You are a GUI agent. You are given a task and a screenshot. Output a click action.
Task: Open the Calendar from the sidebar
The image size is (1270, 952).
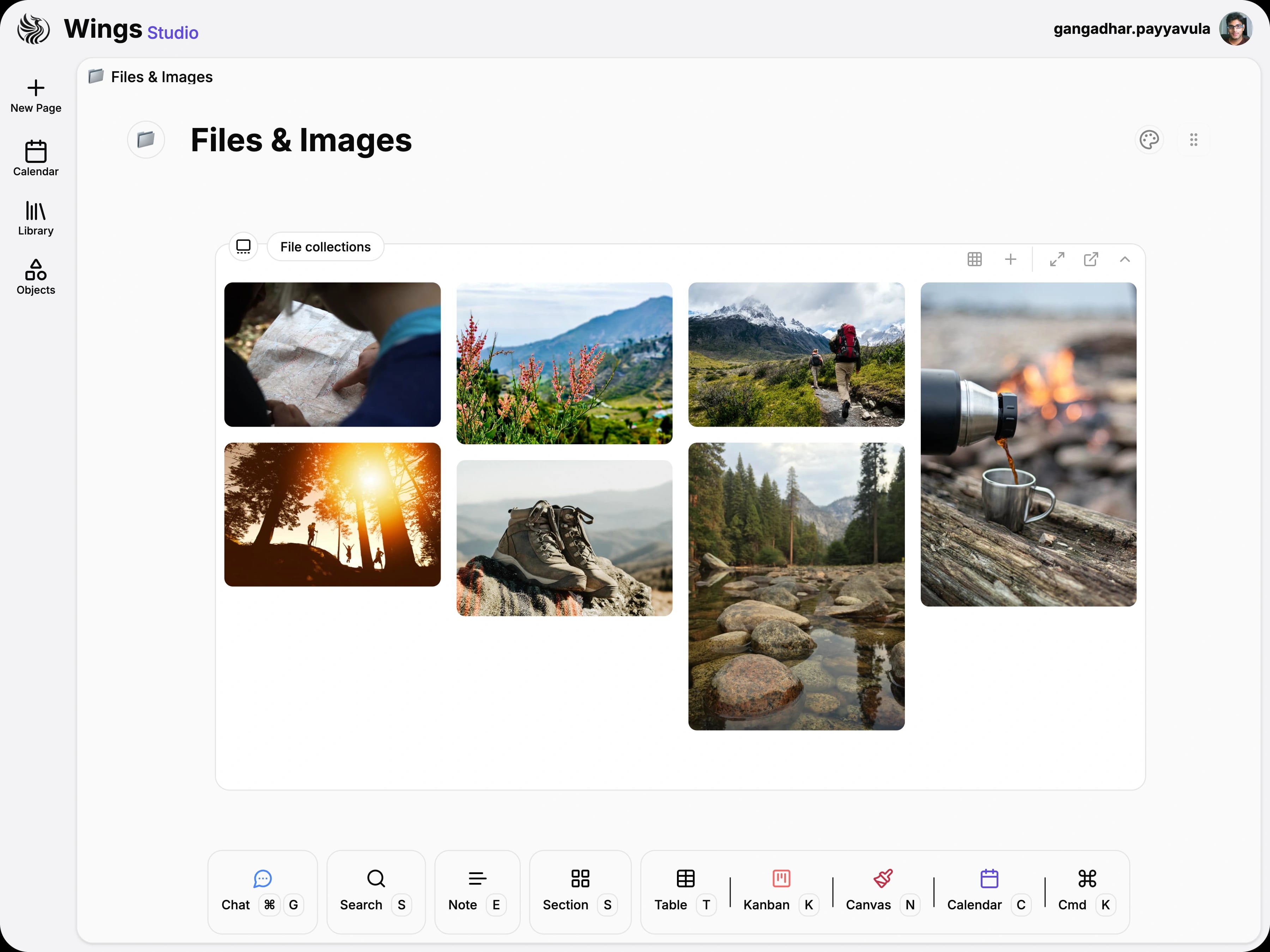click(x=35, y=159)
